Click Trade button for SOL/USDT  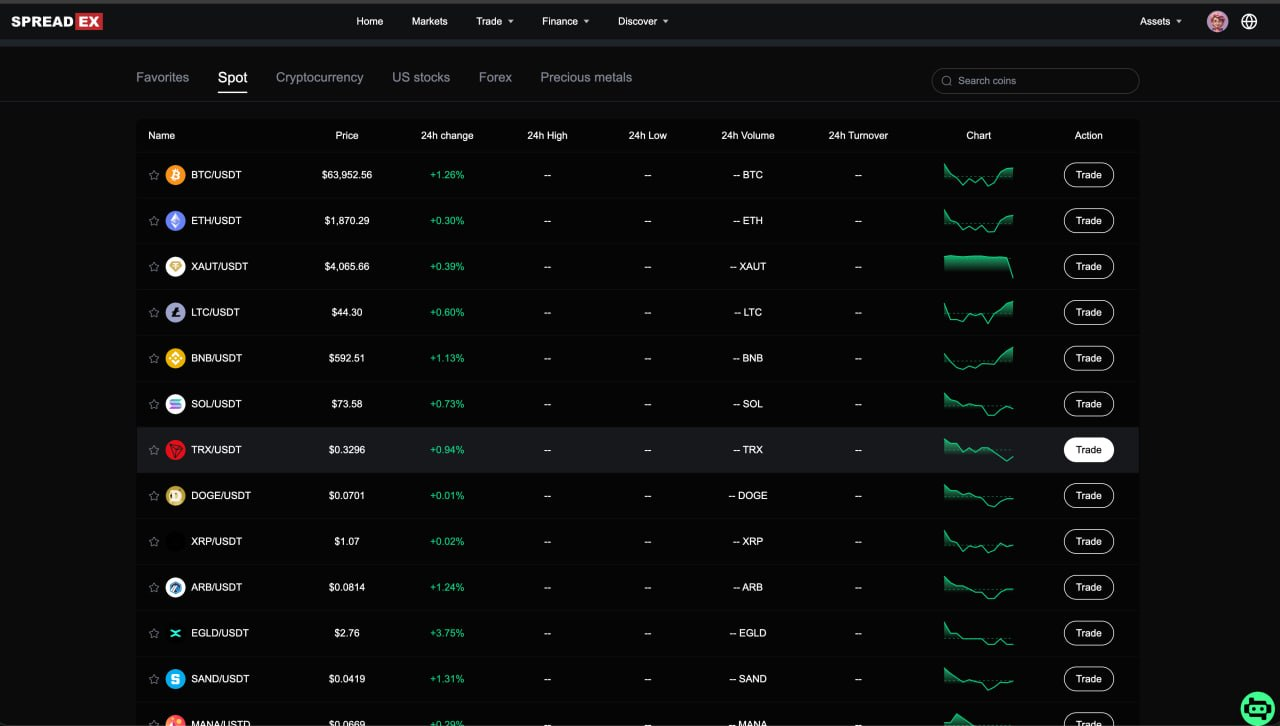click(x=1088, y=404)
